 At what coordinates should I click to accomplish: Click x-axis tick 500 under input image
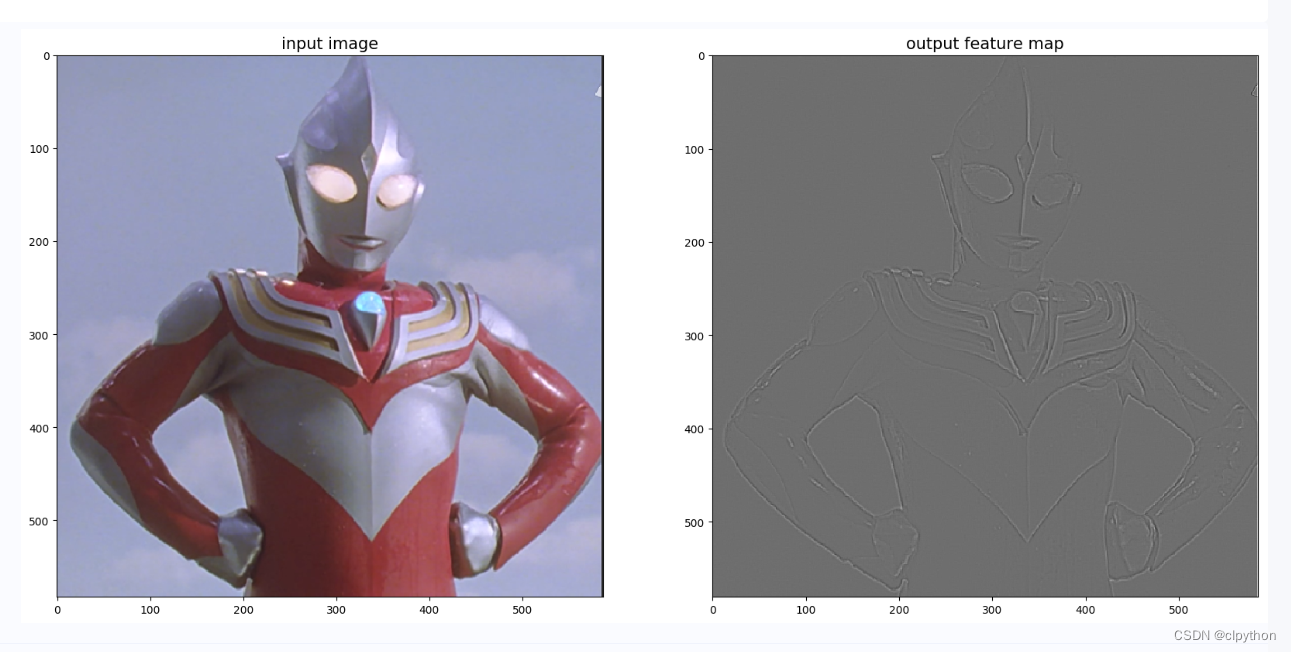click(522, 608)
